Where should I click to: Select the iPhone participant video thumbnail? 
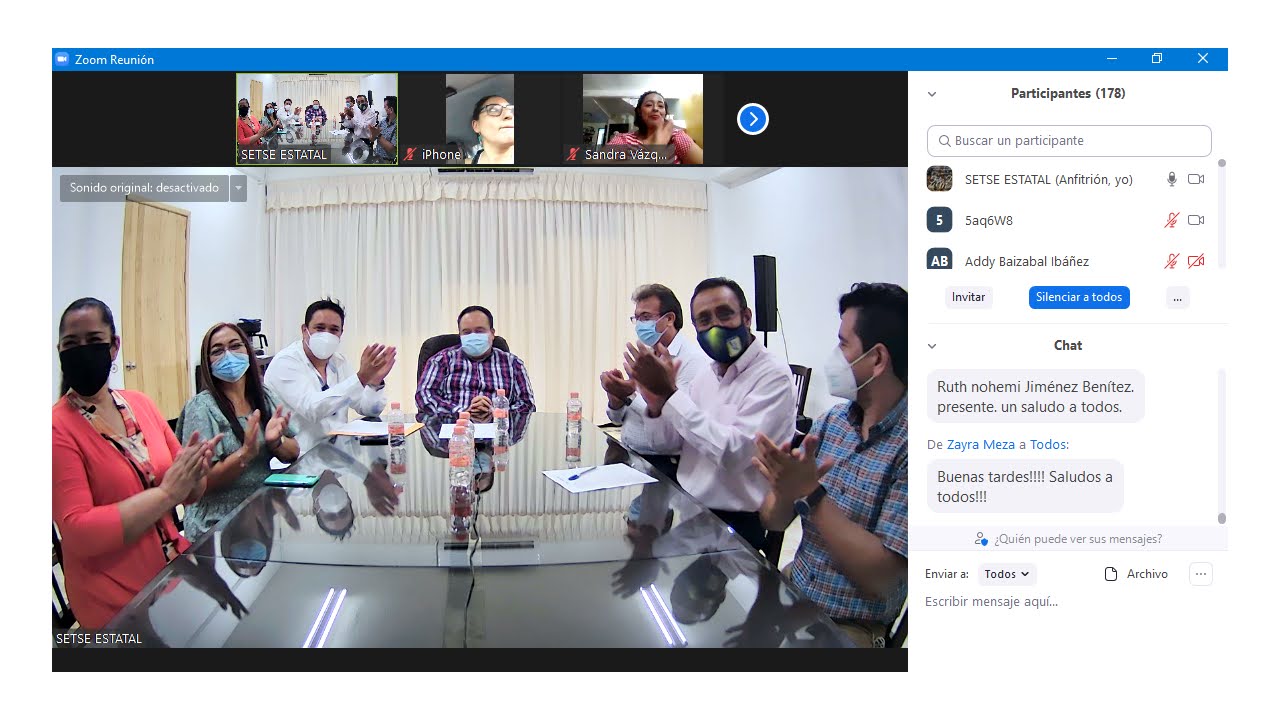tap(479, 119)
